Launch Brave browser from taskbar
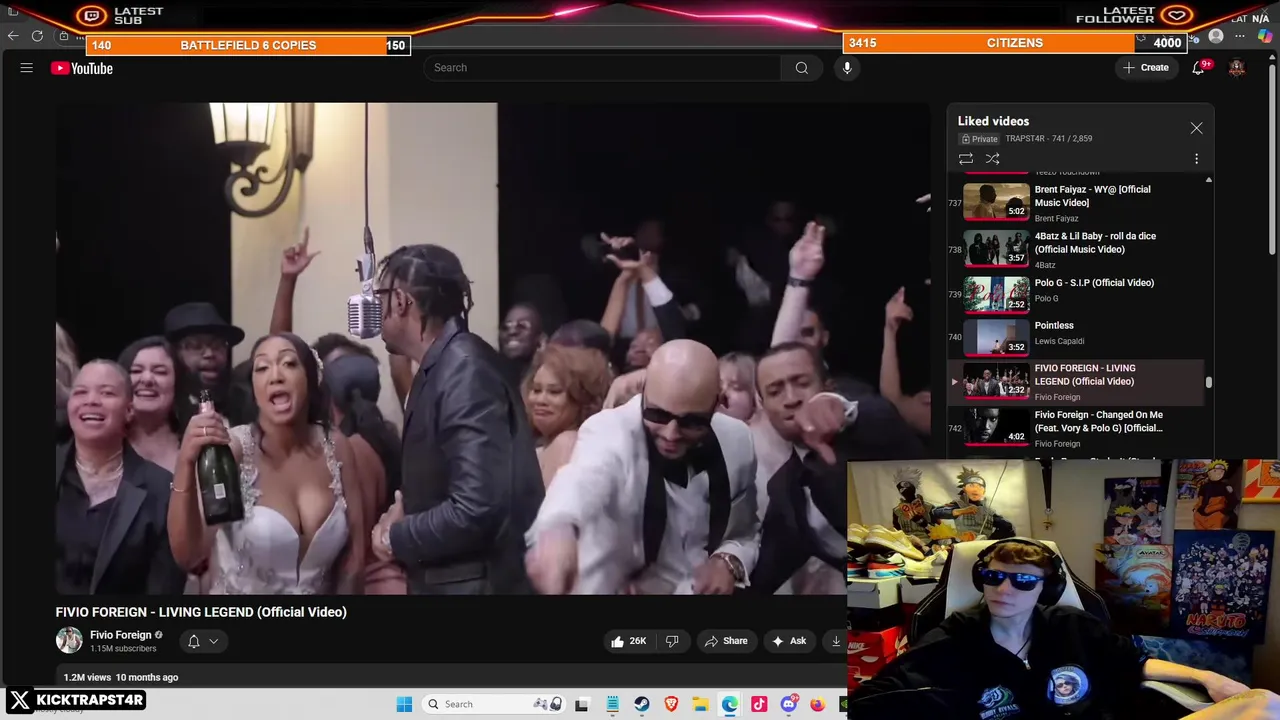Viewport: 1280px width, 720px height. click(x=671, y=704)
